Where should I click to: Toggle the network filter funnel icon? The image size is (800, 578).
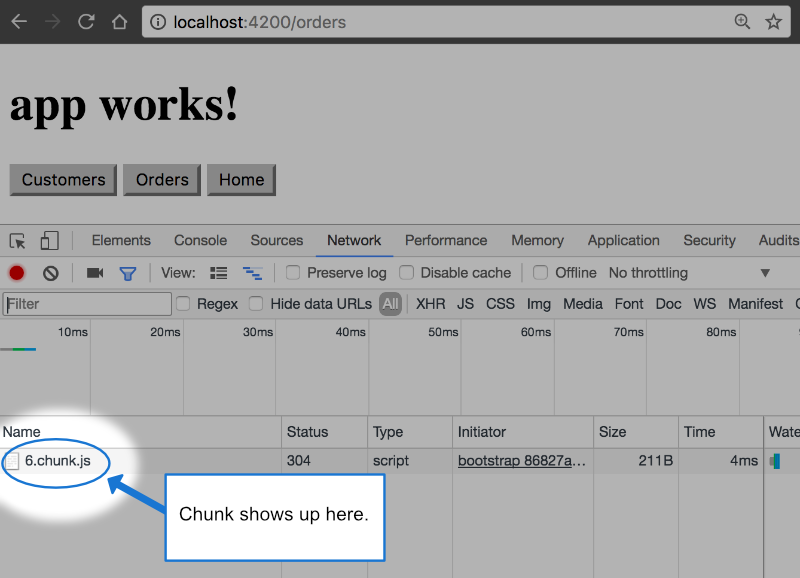[128, 273]
